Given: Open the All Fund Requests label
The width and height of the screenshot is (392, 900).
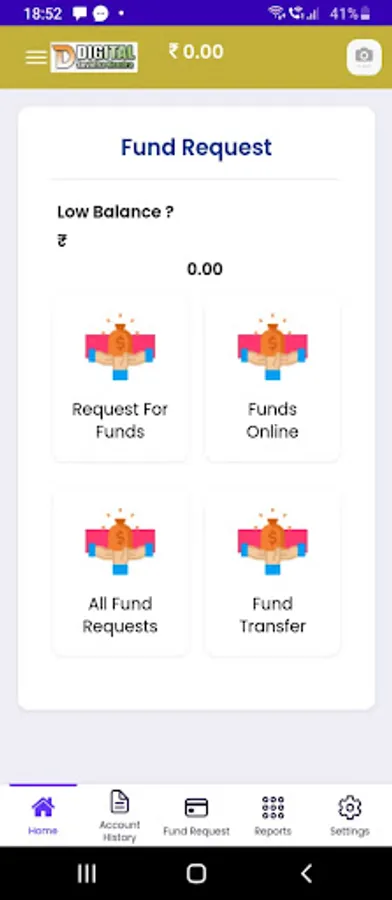Looking at the screenshot, I should pyautogui.click(x=120, y=615).
